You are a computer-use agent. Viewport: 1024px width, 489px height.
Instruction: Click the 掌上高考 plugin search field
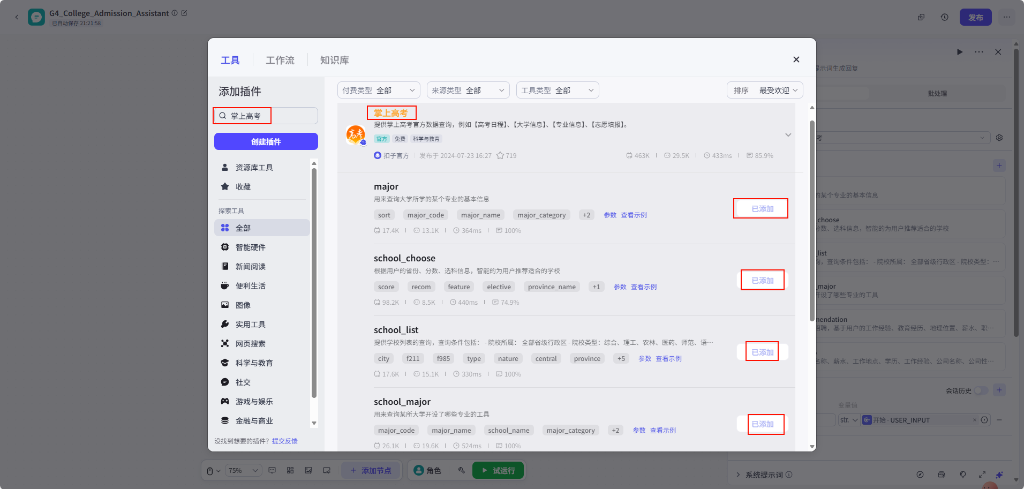[266, 116]
